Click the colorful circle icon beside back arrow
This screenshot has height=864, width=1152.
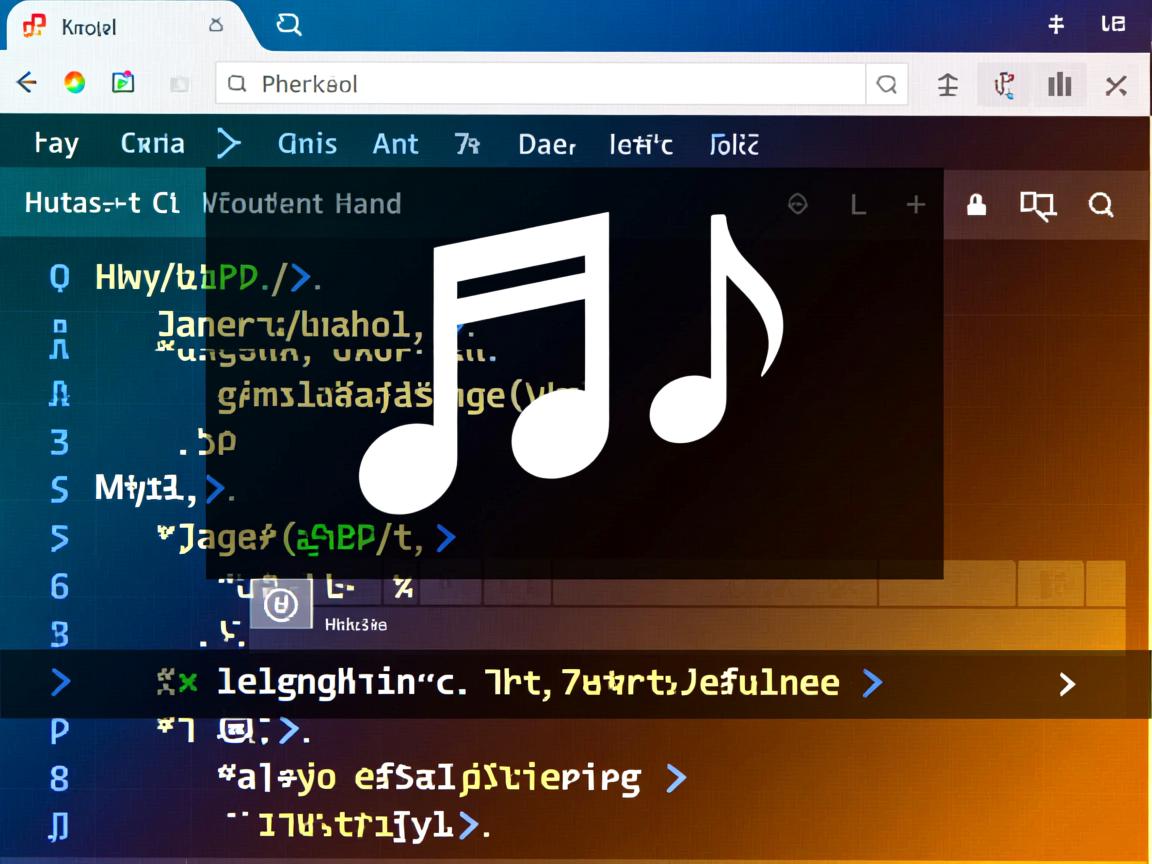point(74,84)
